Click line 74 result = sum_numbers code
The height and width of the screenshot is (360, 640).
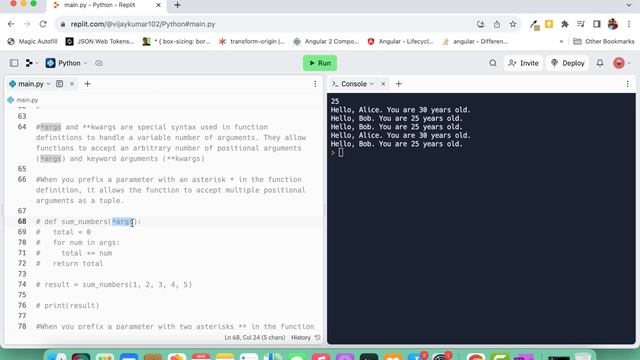(x=114, y=284)
